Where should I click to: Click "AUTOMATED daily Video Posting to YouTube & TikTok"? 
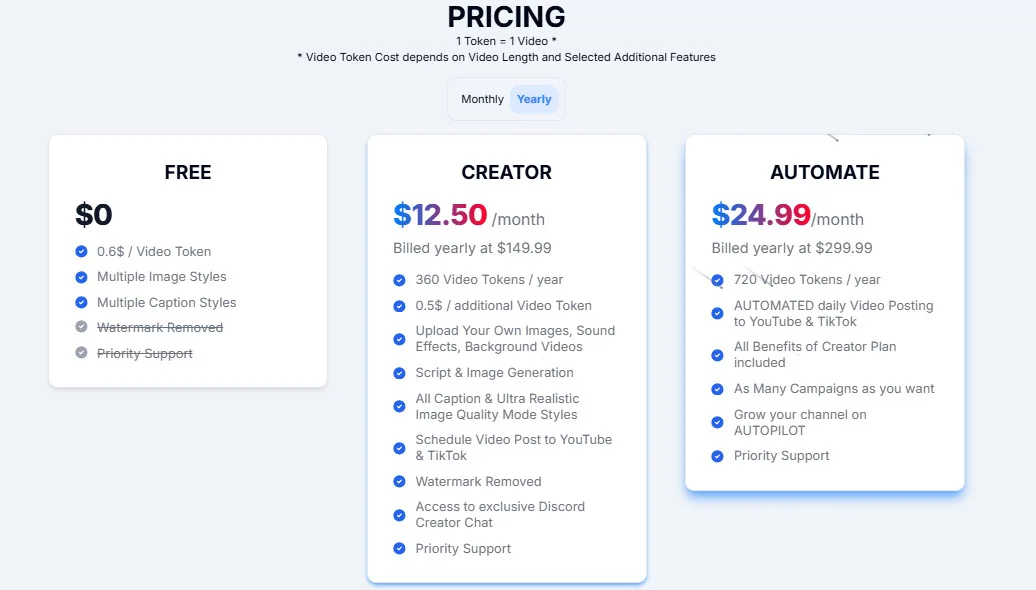click(832, 313)
